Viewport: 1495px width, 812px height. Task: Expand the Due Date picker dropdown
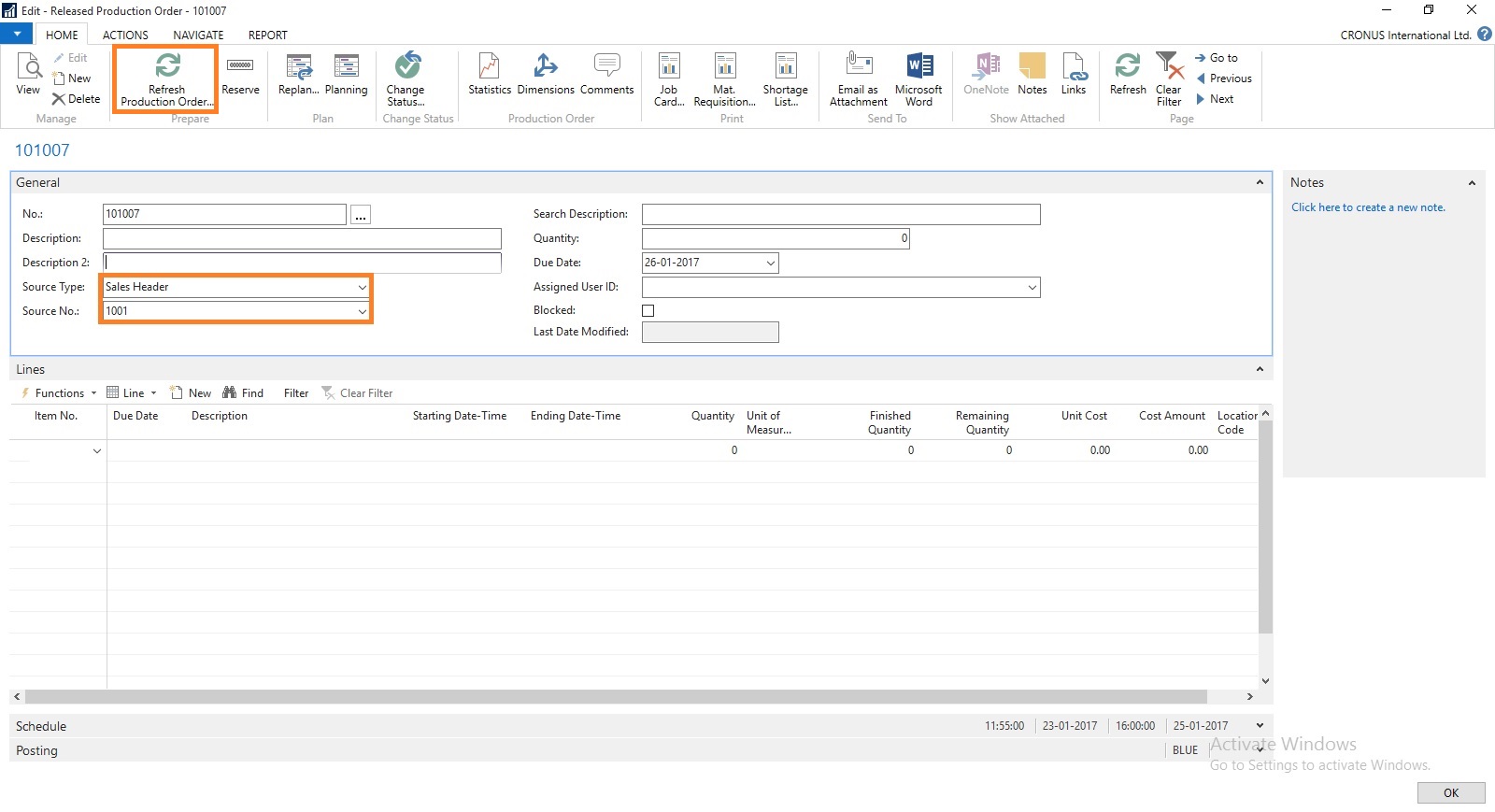(770, 264)
